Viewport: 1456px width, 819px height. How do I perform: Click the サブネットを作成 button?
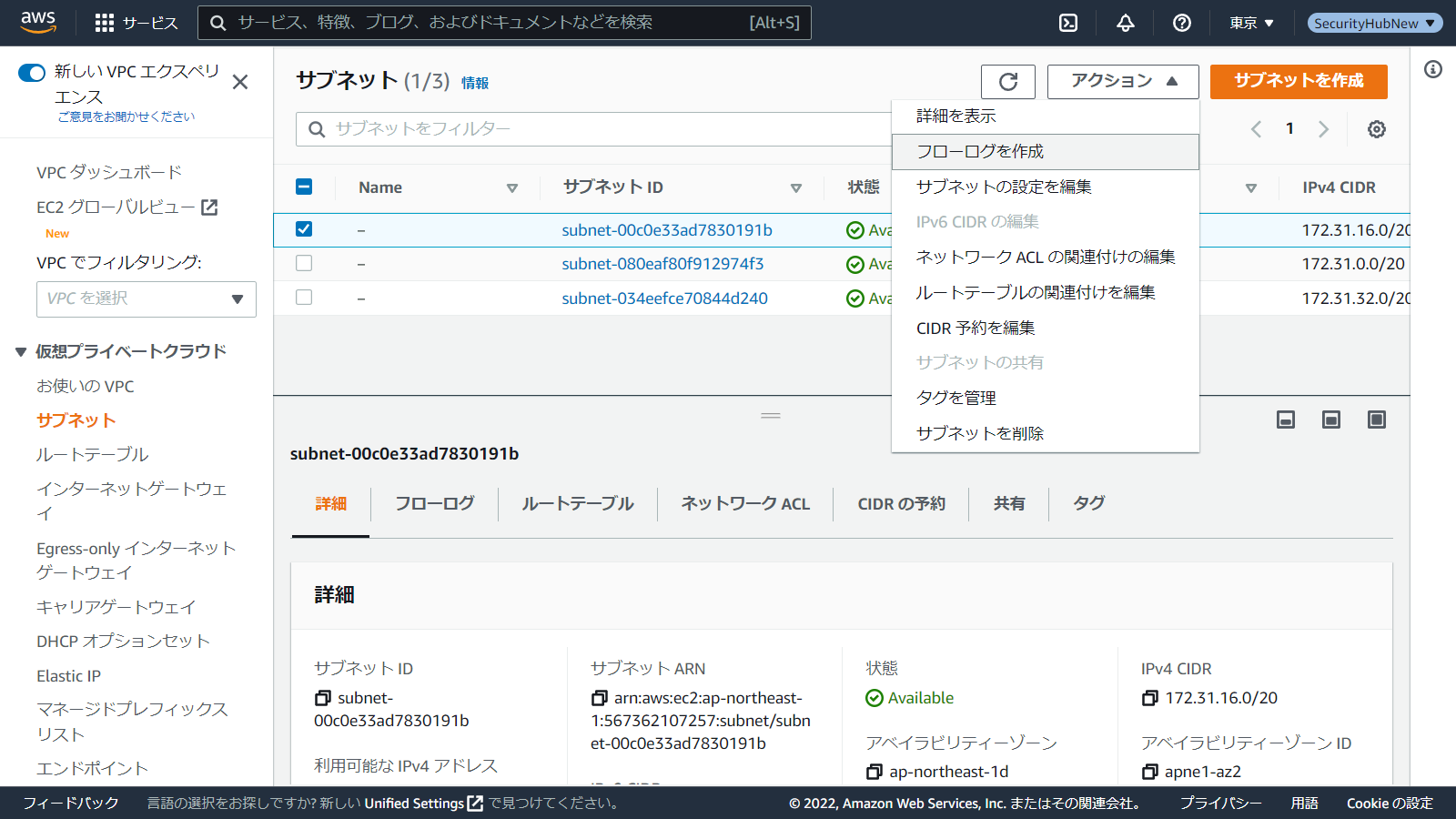1298,81
